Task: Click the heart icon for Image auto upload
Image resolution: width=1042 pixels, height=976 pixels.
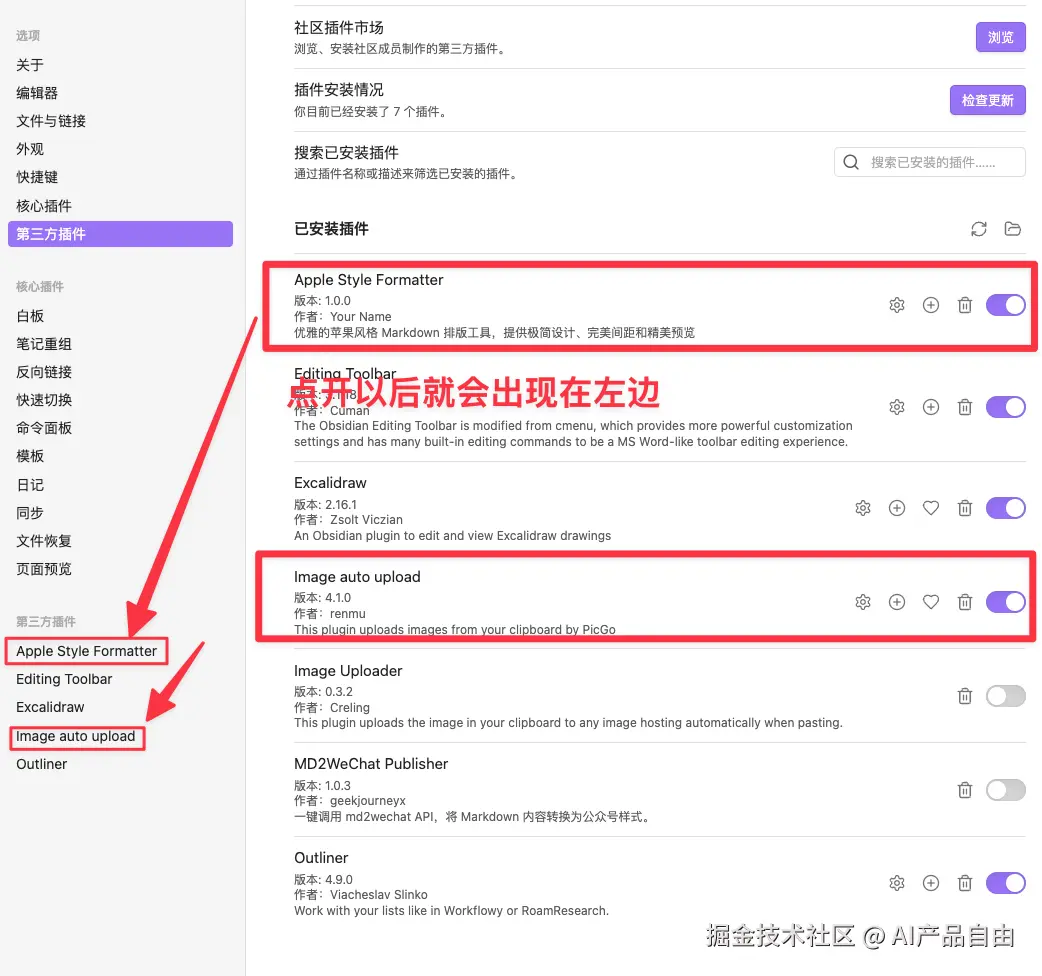Action: click(931, 602)
